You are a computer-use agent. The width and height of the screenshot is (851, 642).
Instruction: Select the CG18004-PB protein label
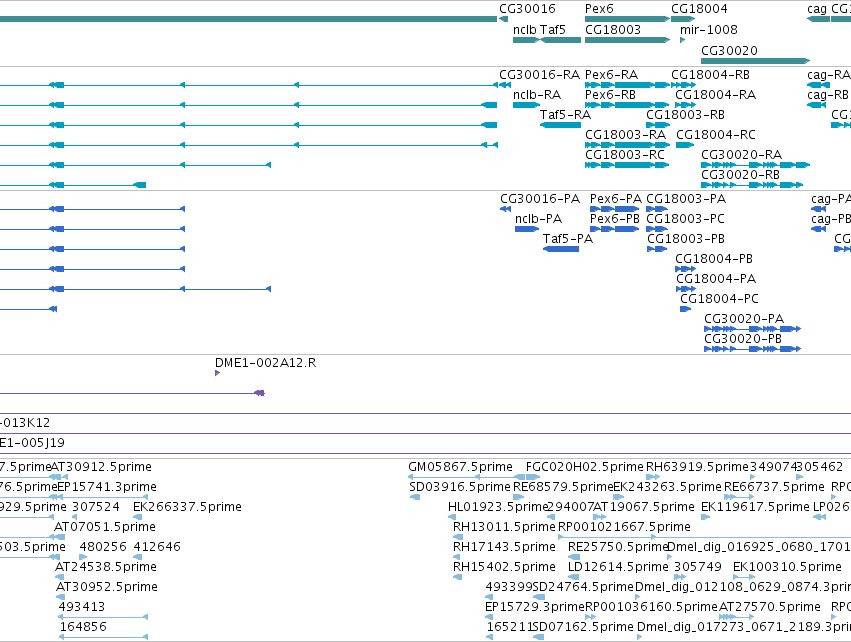(x=714, y=258)
